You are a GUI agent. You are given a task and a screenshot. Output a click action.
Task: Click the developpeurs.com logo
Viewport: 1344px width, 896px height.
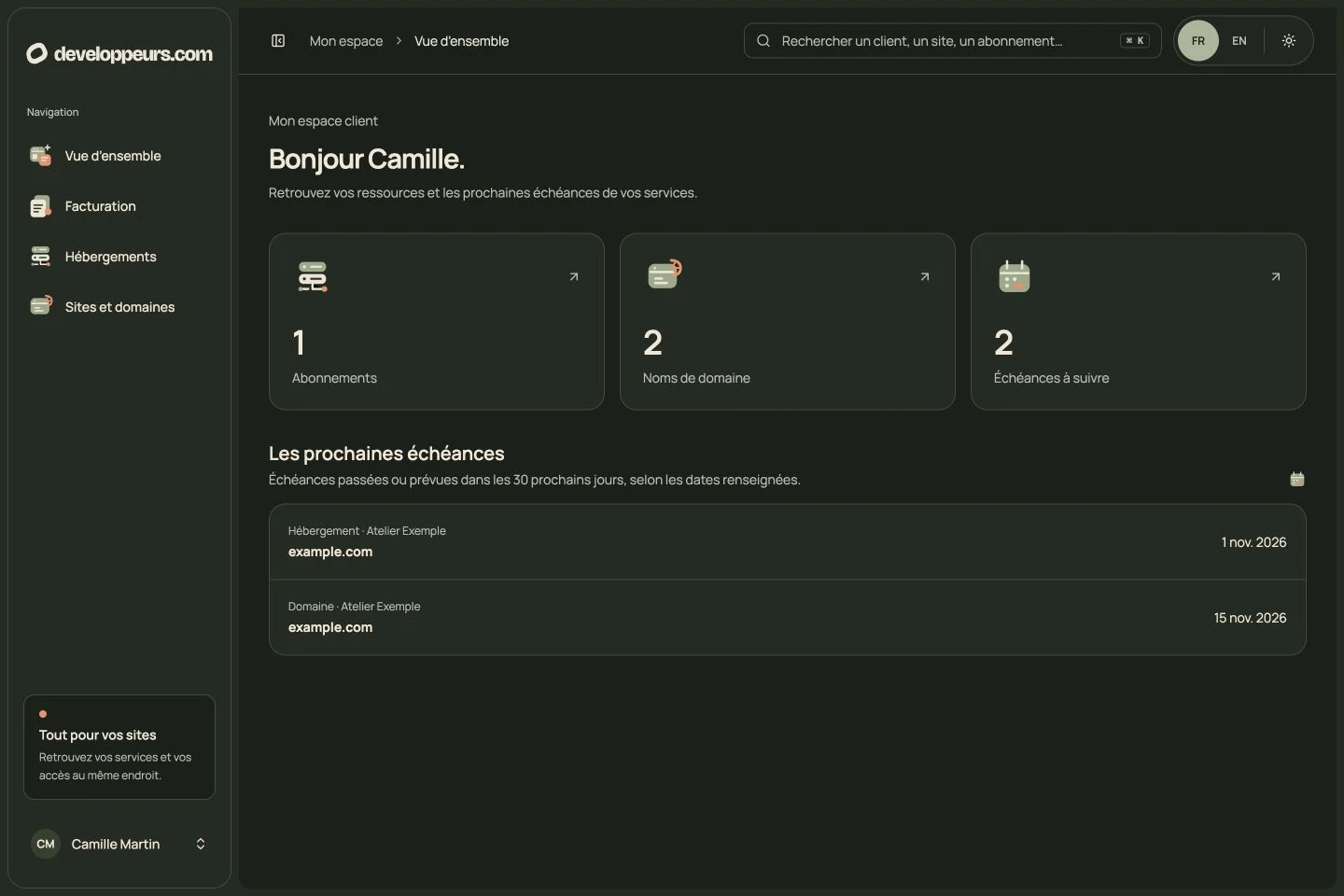[119, 53]
